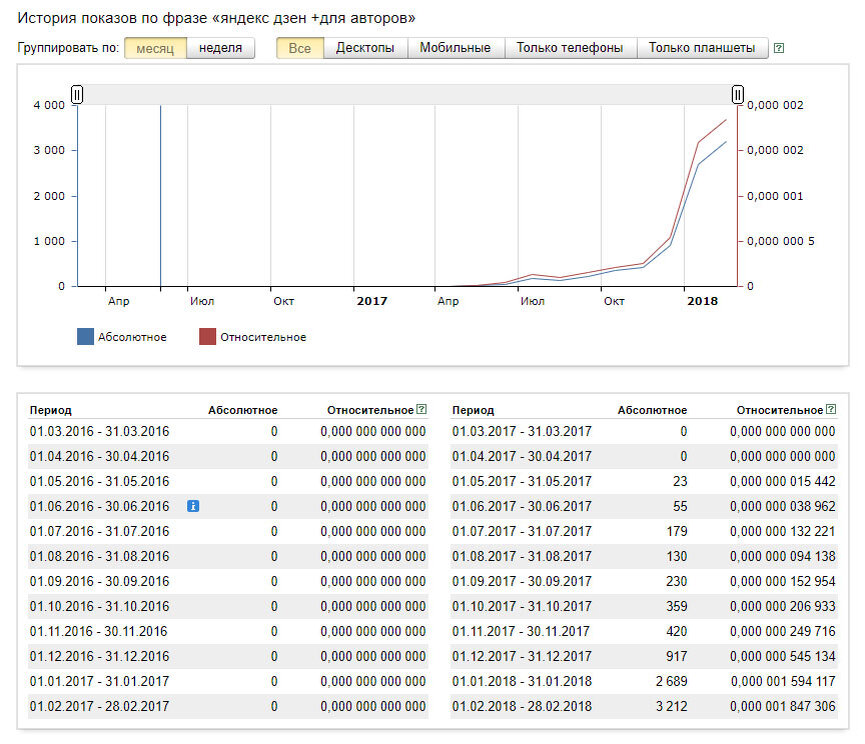Click absolute value 420
865x744 pixels.
click(676, 631)
